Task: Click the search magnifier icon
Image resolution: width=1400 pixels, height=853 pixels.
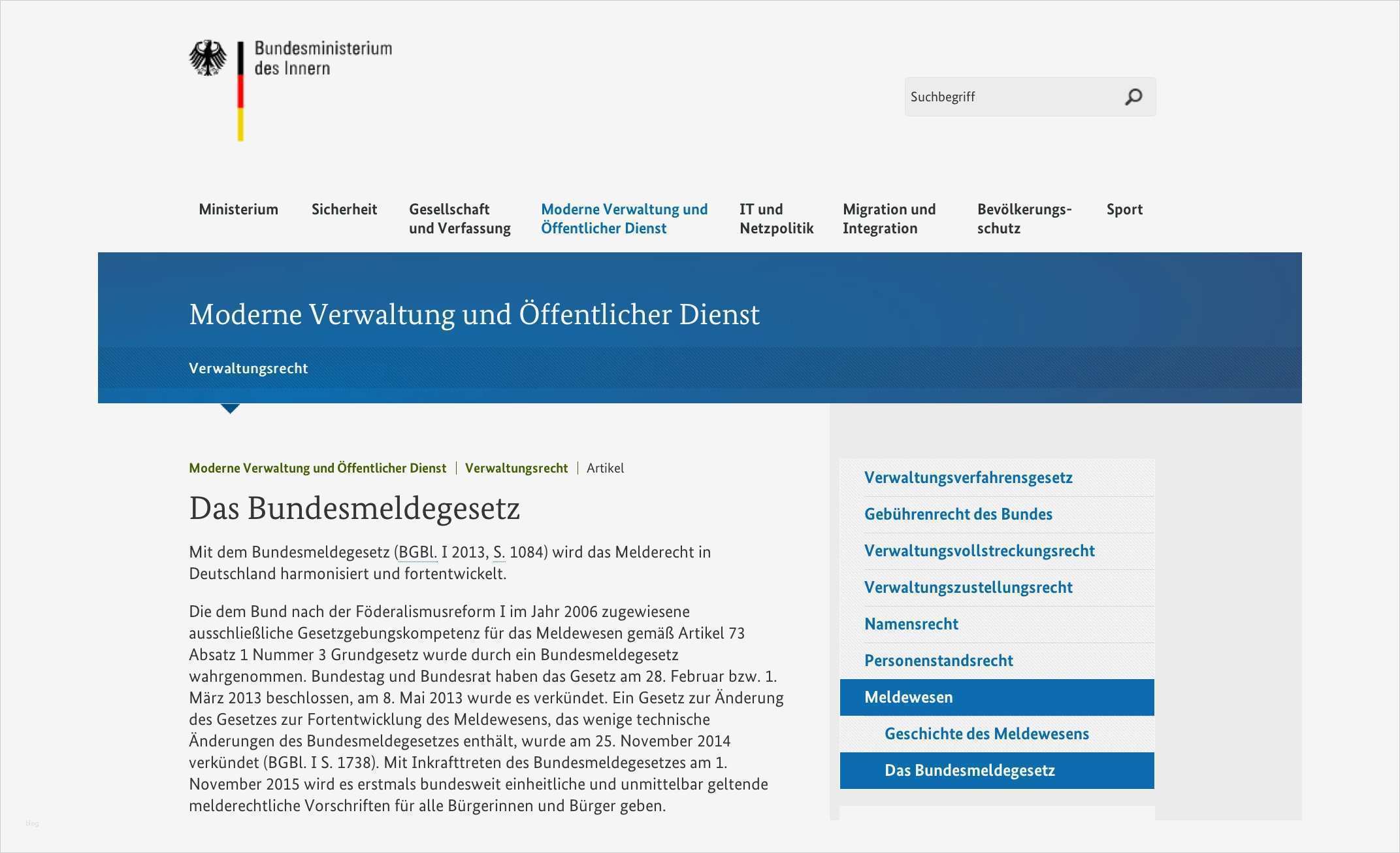Action: (1133, 96)
